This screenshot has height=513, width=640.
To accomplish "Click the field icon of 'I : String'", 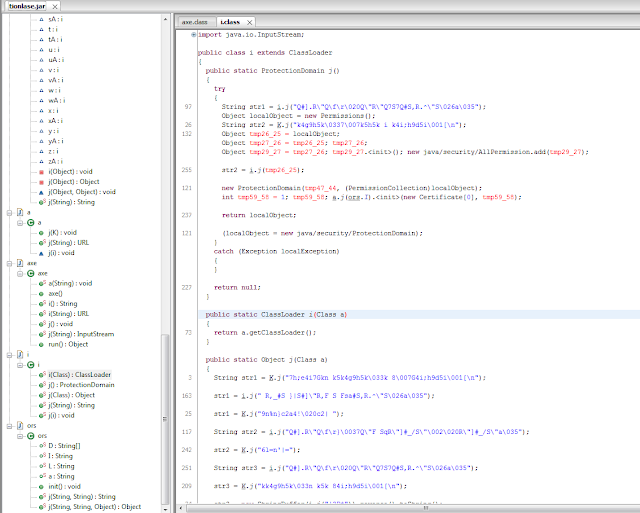I will point(42,456).
